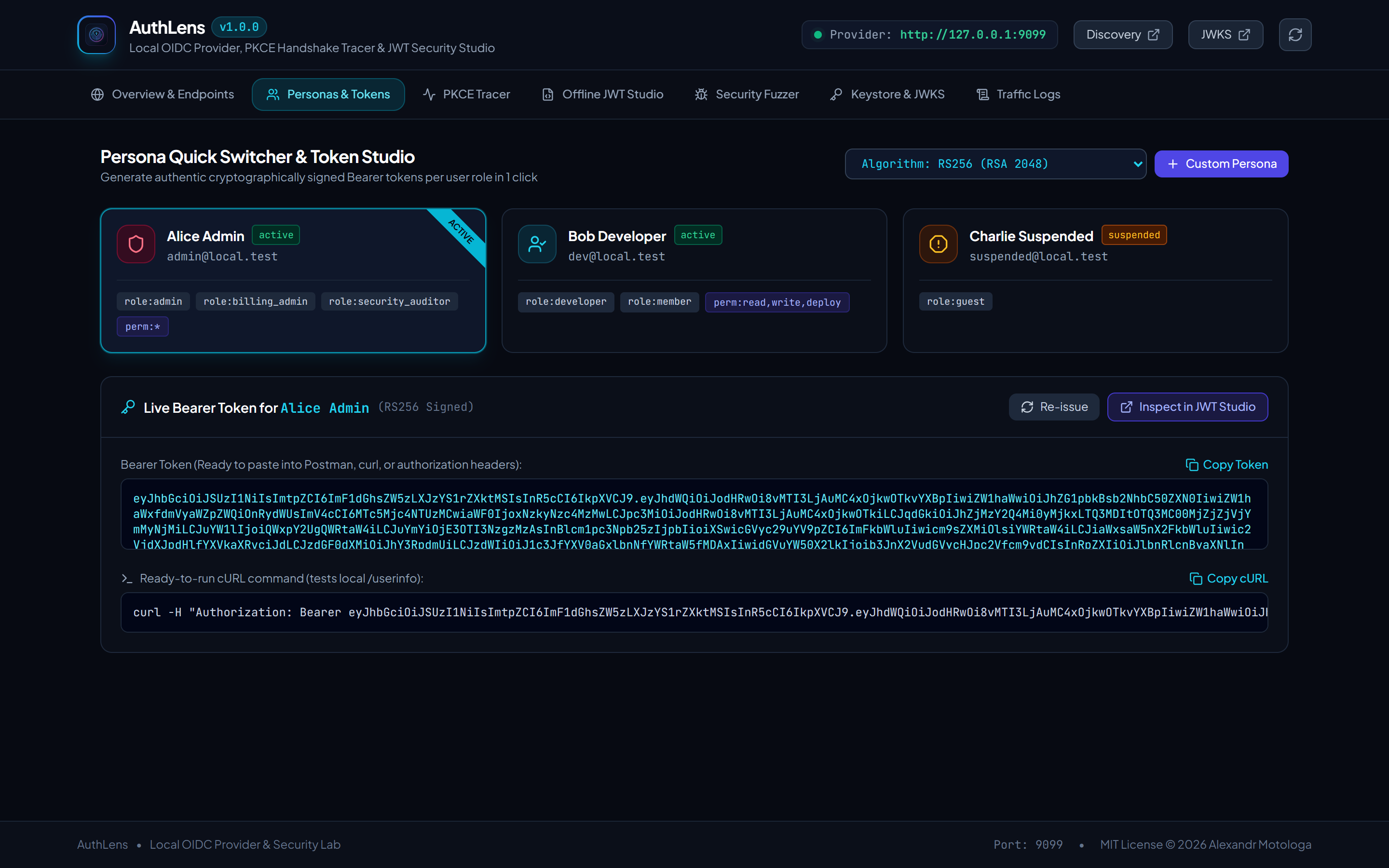Click the logs icon on Traffic Logs tab
The image size is (1389, 868).
pyautogui.click(x=982, y=94)
